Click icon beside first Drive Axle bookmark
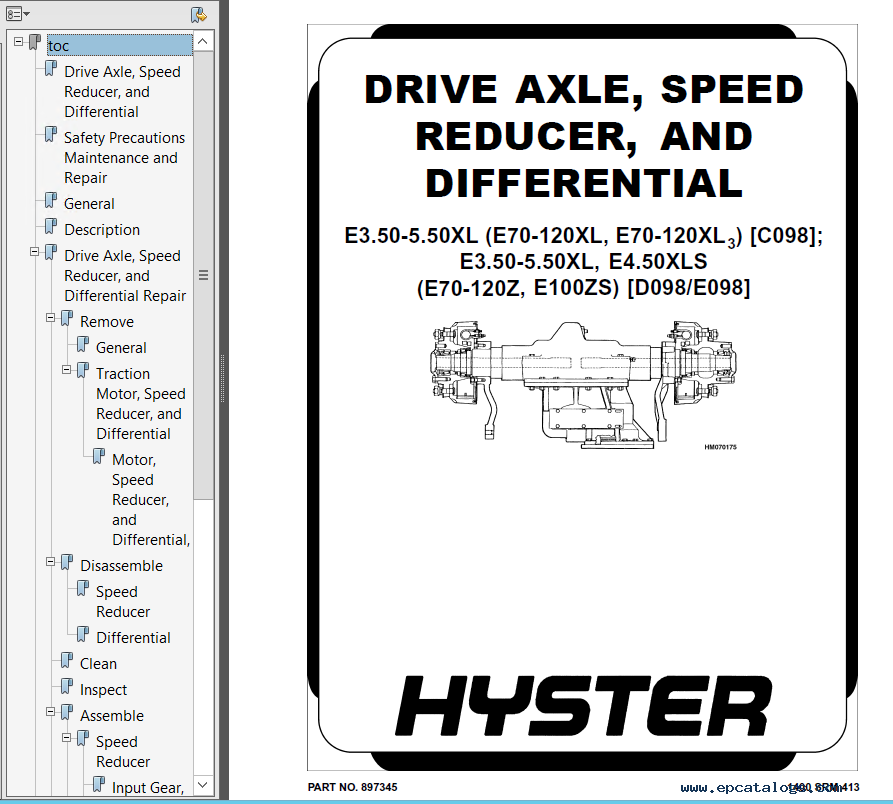Image resolution: width=893 pixels, height=804 pixels. click(51, 69)
